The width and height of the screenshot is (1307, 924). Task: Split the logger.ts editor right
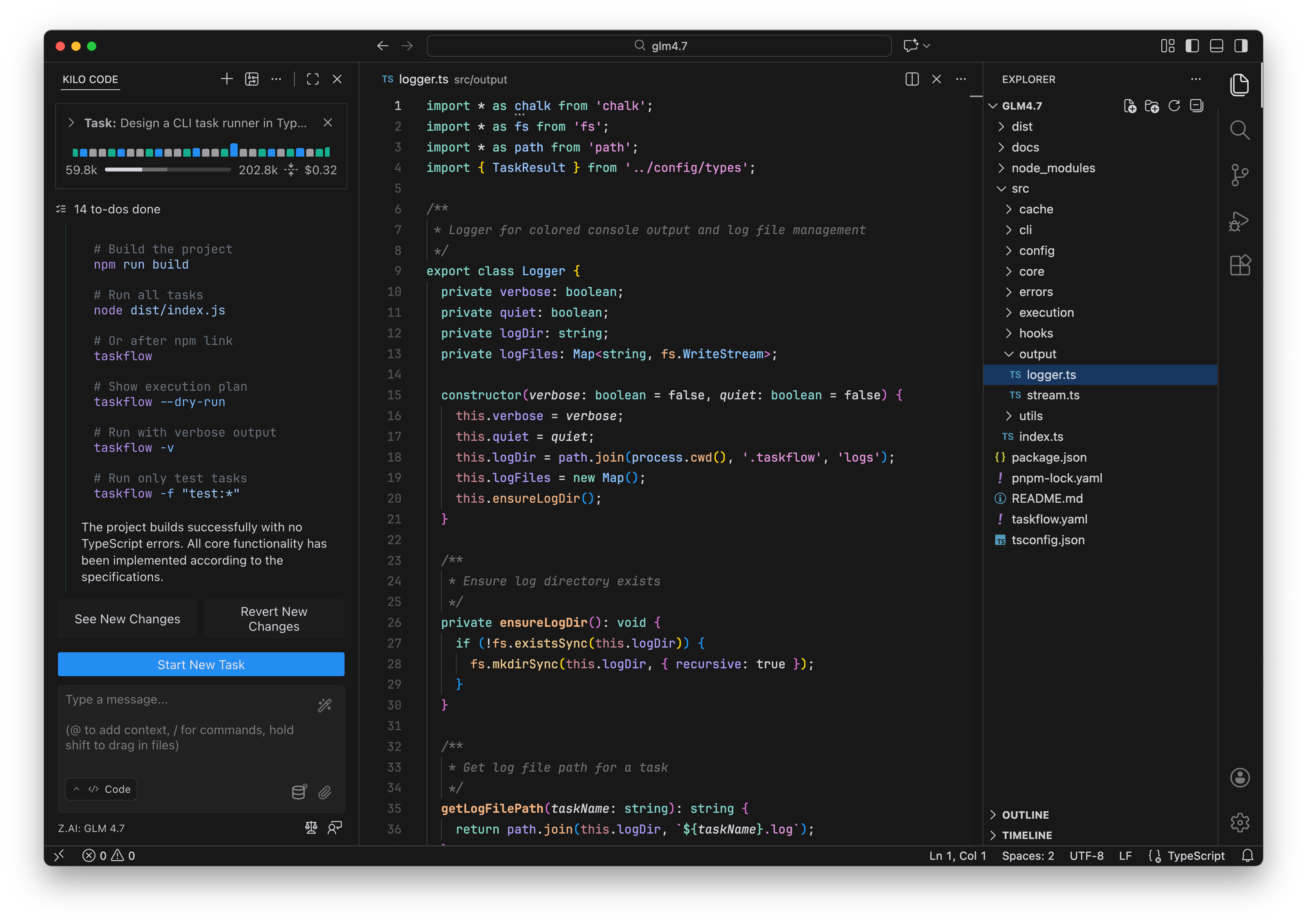(x=912, y=79)
